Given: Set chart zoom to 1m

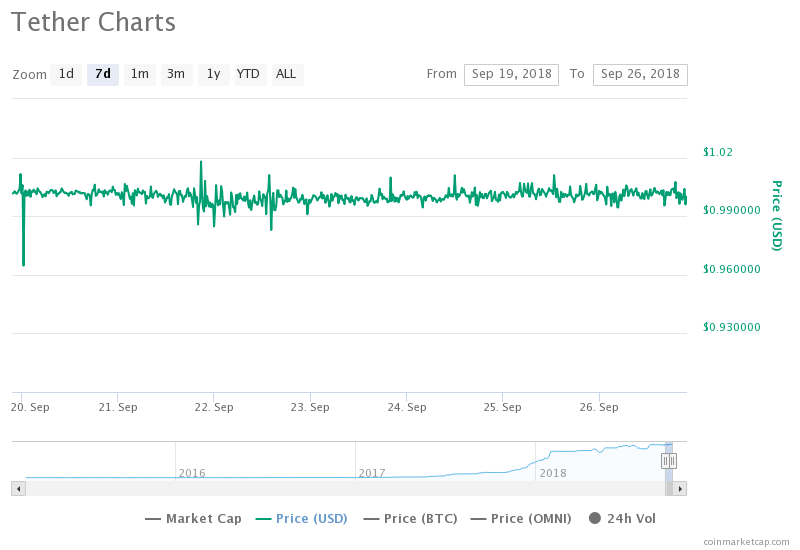Looking at the screenshot, I should click(140, 74).
